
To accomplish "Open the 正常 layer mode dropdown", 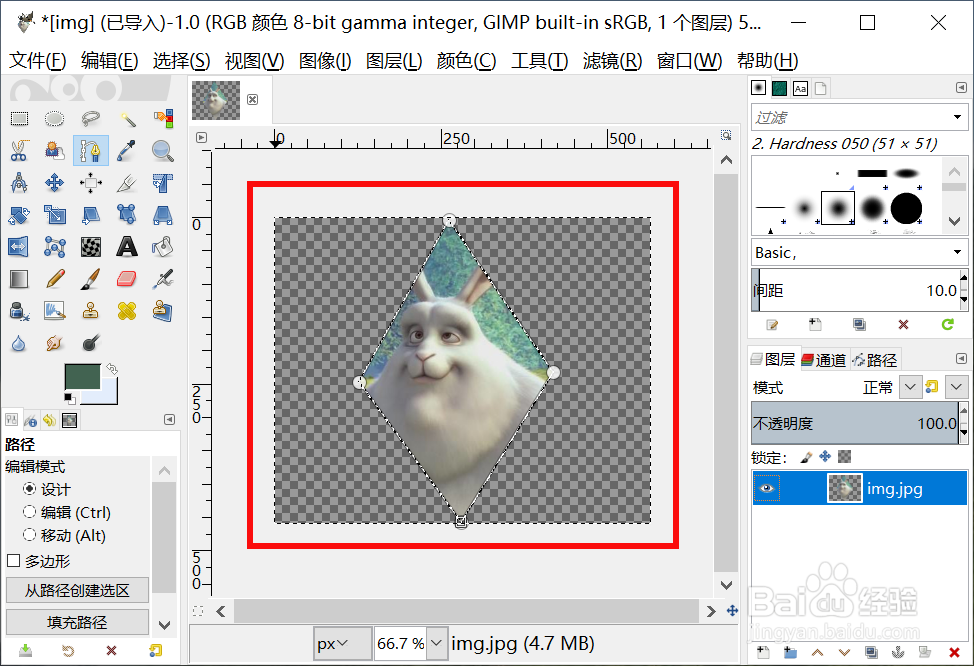I will pyautogui.click(x=909, y=387).
